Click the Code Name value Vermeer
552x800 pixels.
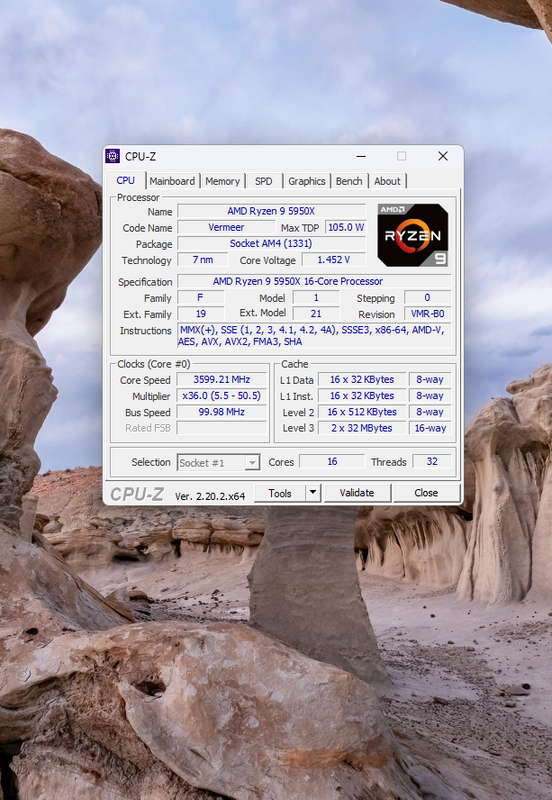[x=226, y=227]
